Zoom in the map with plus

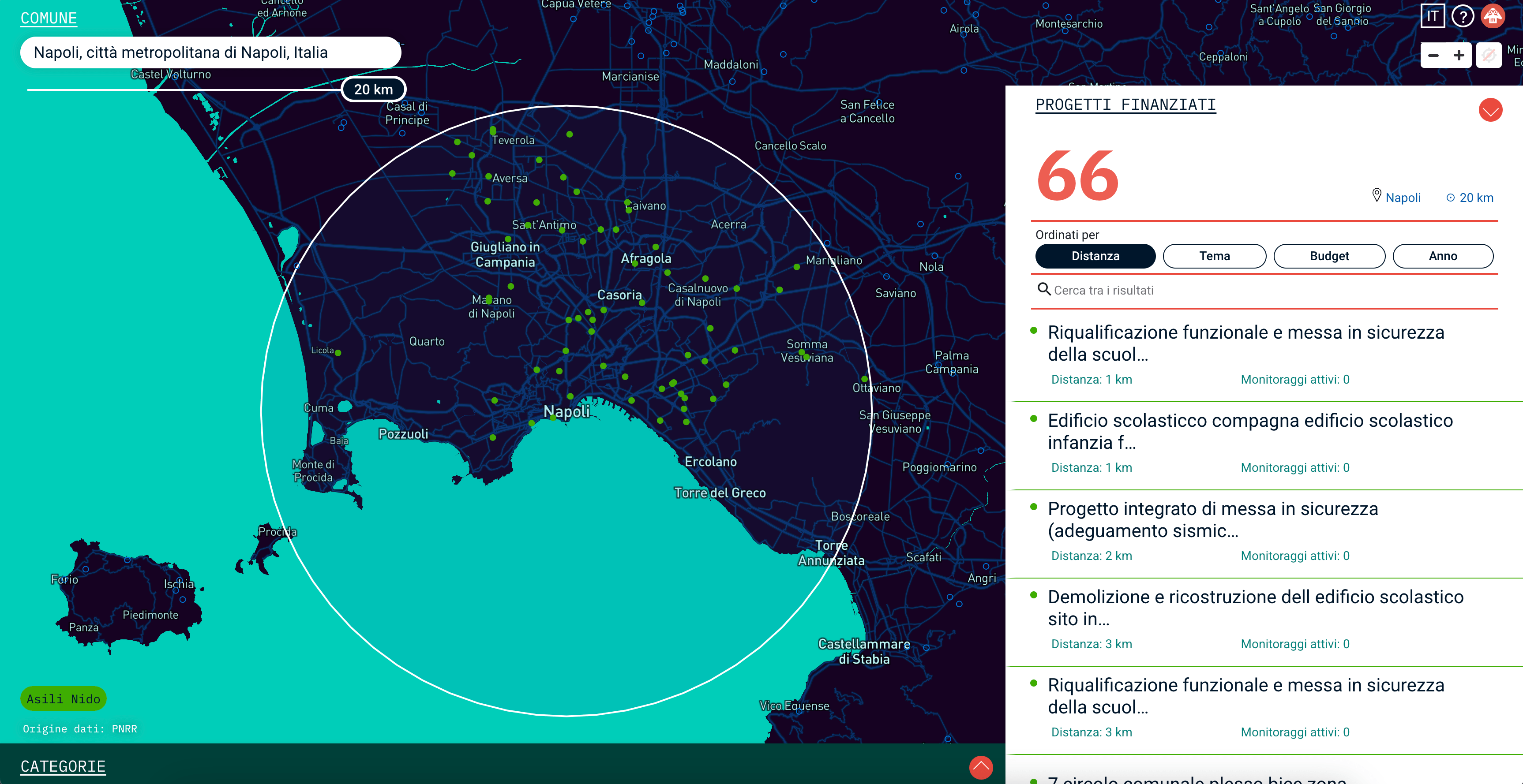[x=1459, y=56]
